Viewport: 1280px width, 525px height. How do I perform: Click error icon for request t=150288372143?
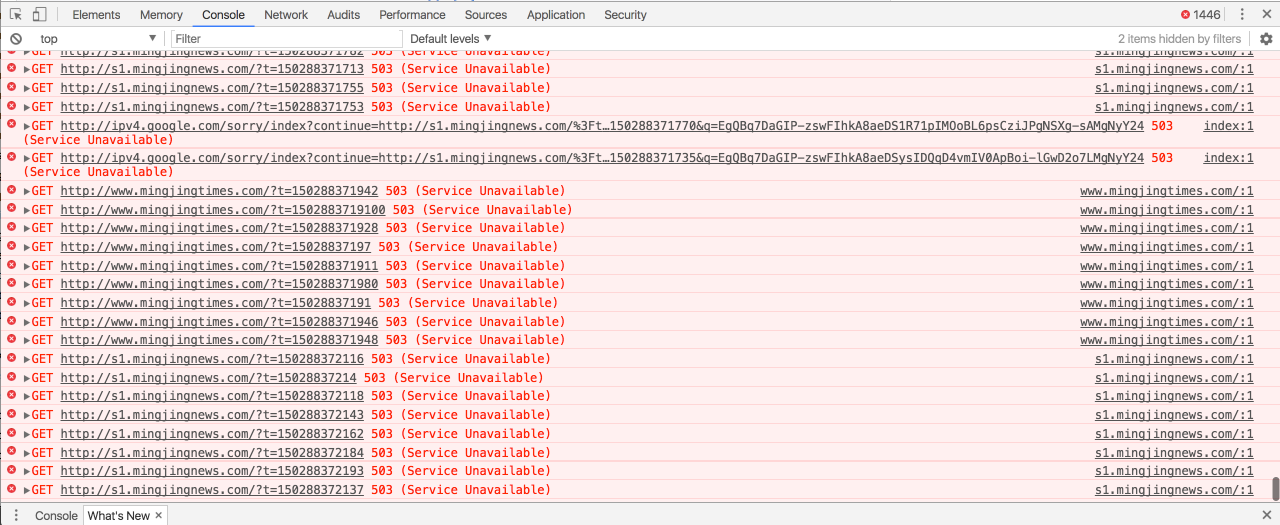[12, 414]
